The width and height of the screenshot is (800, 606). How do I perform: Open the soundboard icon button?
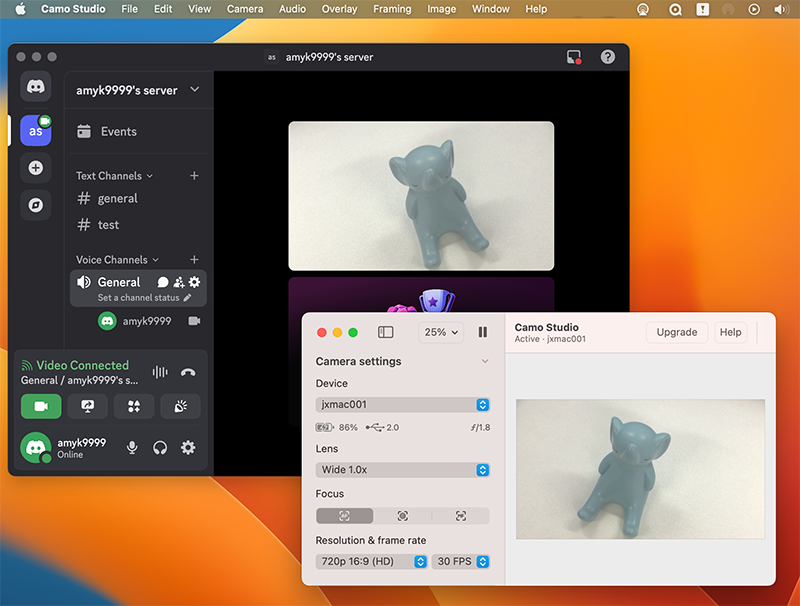click(x=181, y=407)
